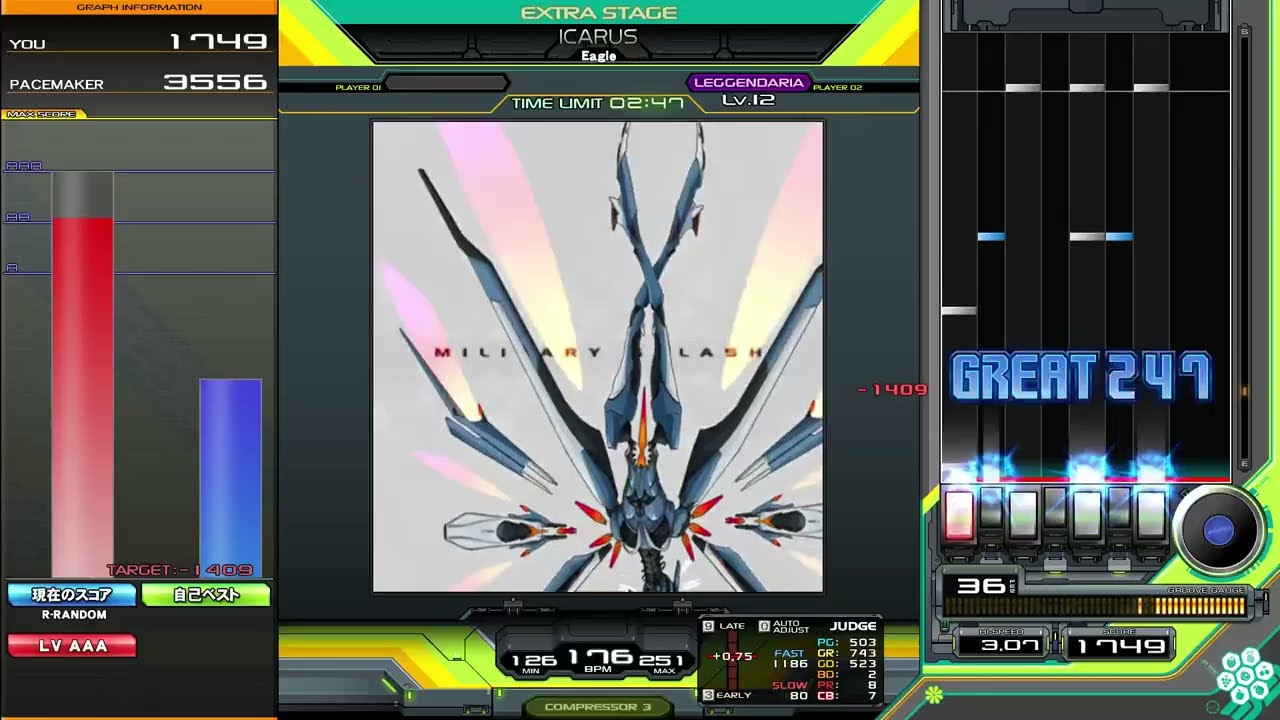Click the fruit hexagon logo

pos(1244,677)
